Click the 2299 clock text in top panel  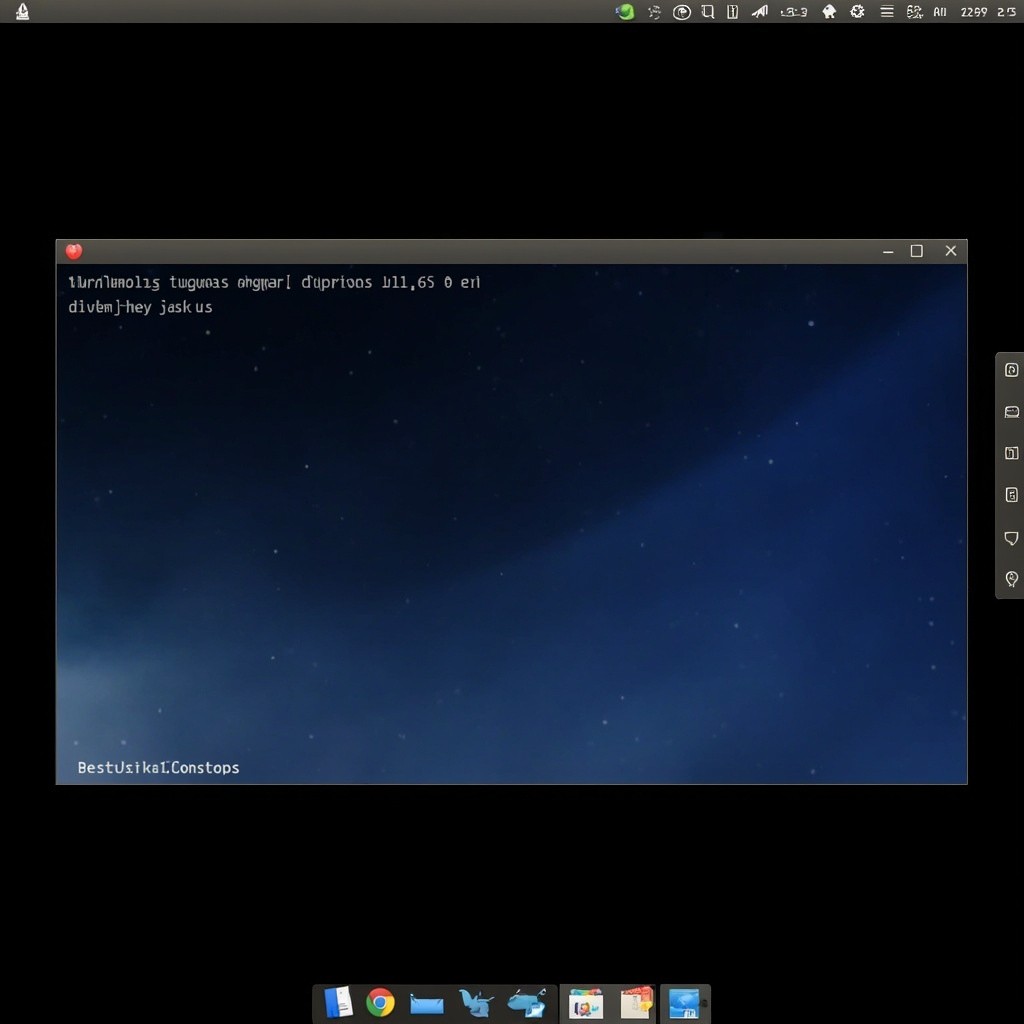point(973,12)
